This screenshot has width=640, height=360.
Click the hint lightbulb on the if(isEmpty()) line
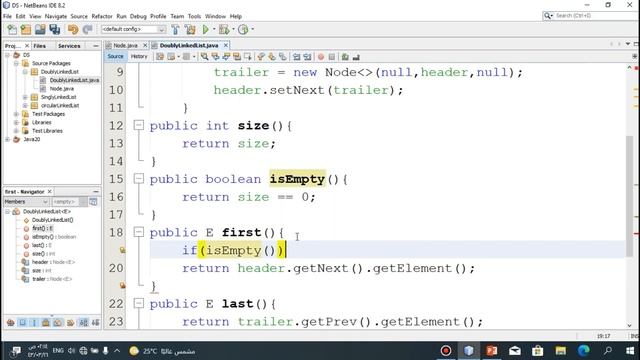[x=122, y=250]
